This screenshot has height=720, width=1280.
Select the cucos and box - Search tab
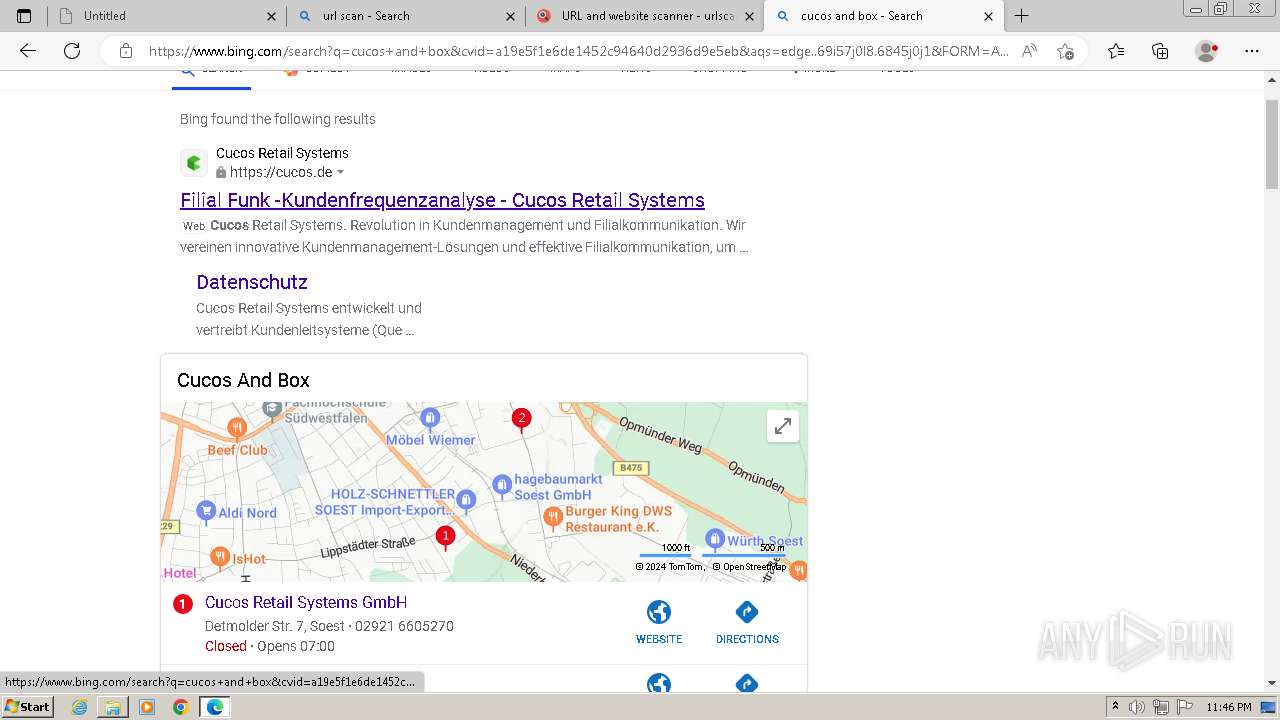pos(884,16)
